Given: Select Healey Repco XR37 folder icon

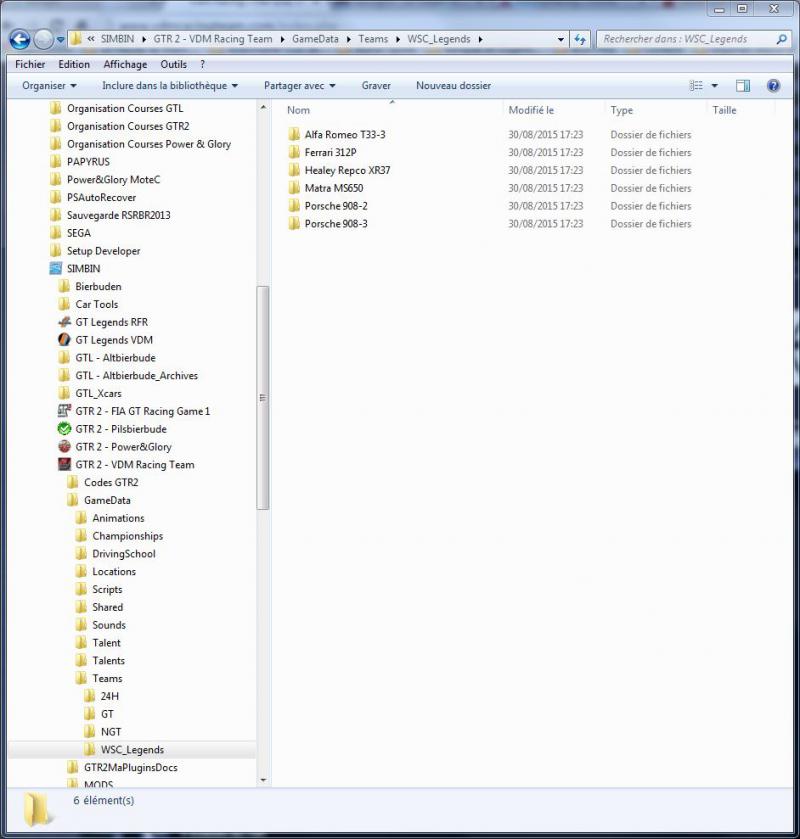Looking at the screenshot, I should [294, 170].
